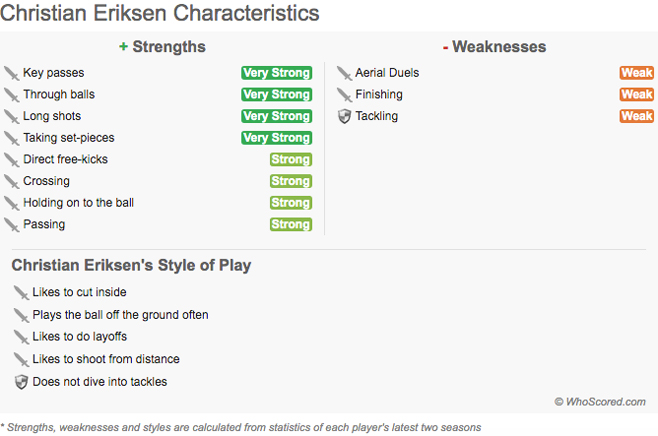Click the Holding on to the ball label
Image resolution: width=658 pixels, height=436 pixels.
tap(78, 203)
